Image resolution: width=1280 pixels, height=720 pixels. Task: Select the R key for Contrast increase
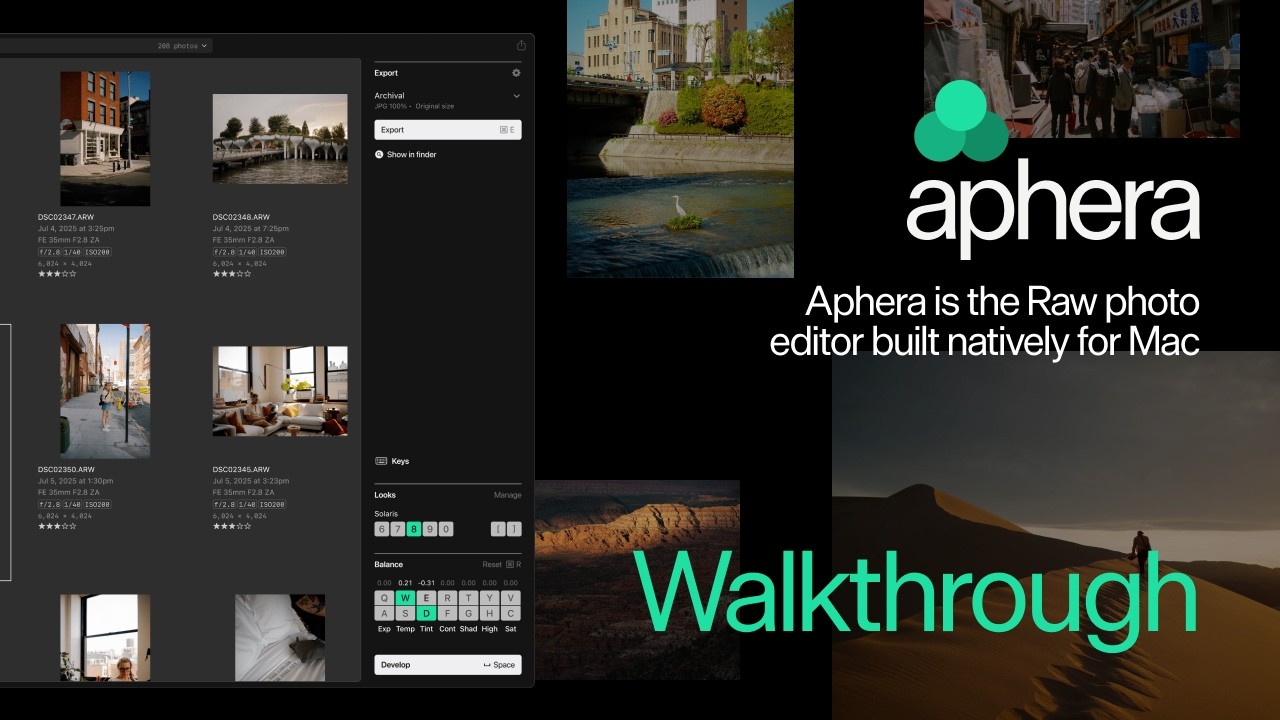447,598
